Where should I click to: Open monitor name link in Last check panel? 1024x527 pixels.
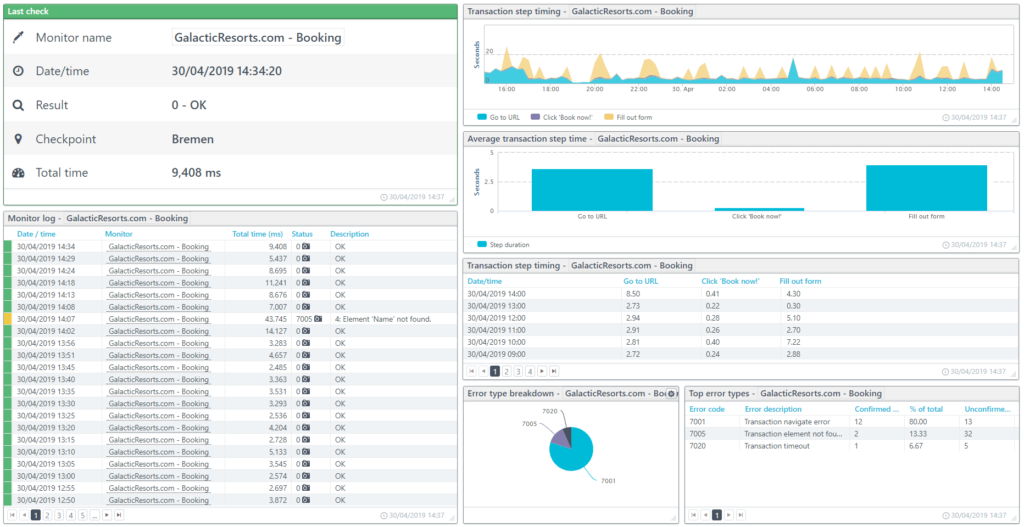pyautogui.click(x=258, y=38)
